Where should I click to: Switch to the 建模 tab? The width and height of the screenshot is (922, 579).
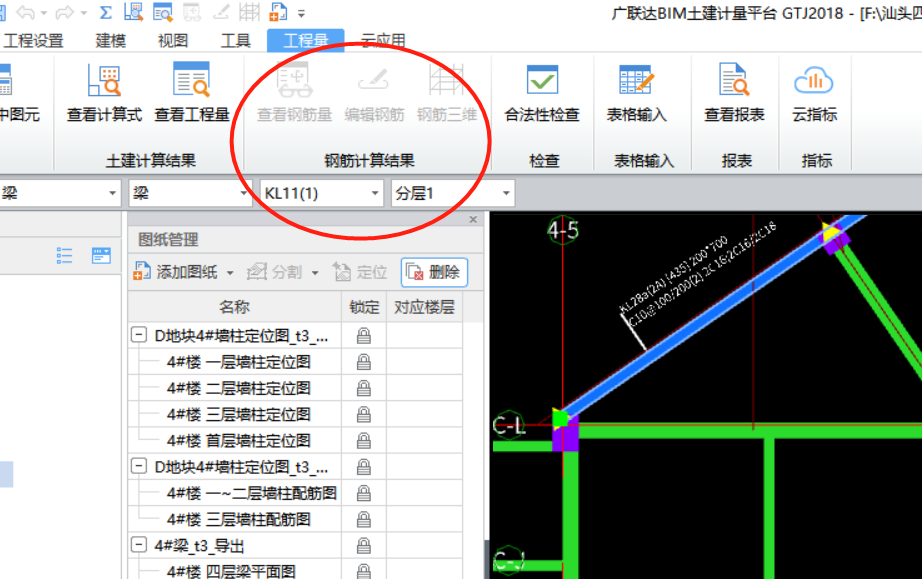click(x=111, y=41)
